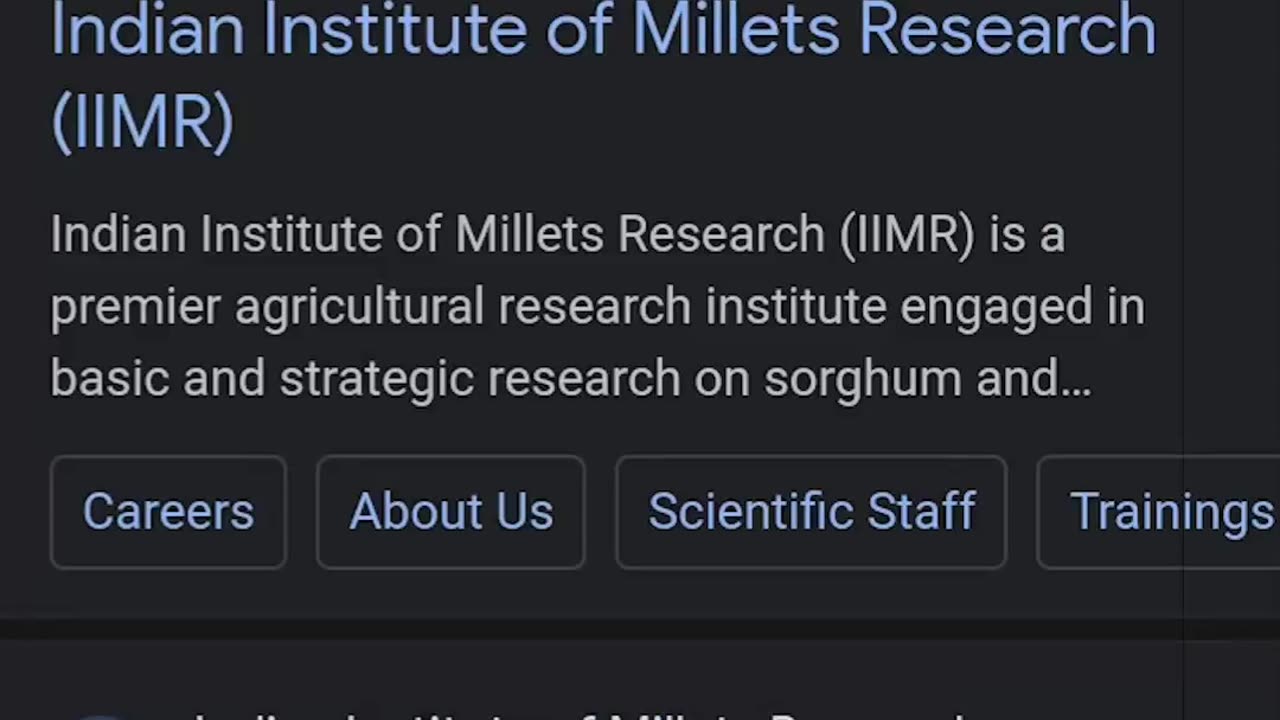Select the Scientific Staff sitelink chip

[x=811, y=512]
